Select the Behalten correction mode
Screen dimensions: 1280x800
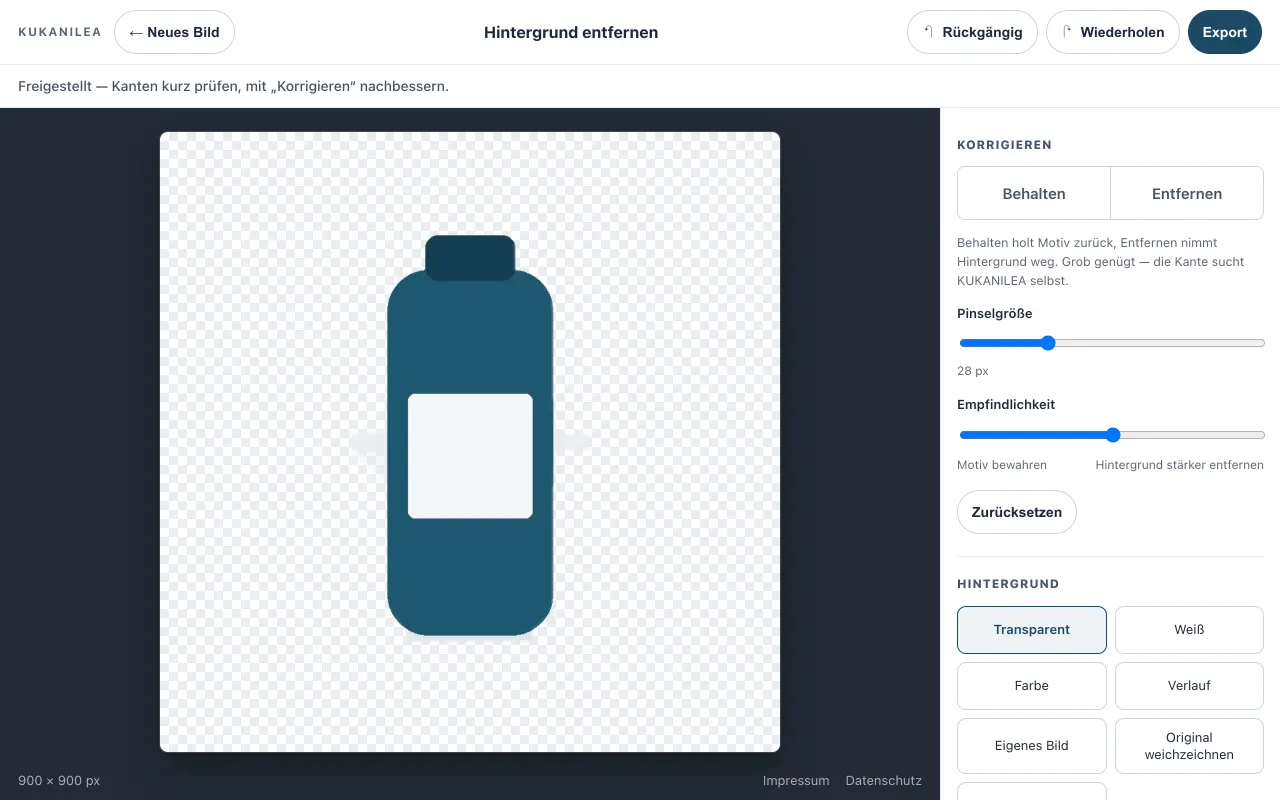(x=1034, y=193)
